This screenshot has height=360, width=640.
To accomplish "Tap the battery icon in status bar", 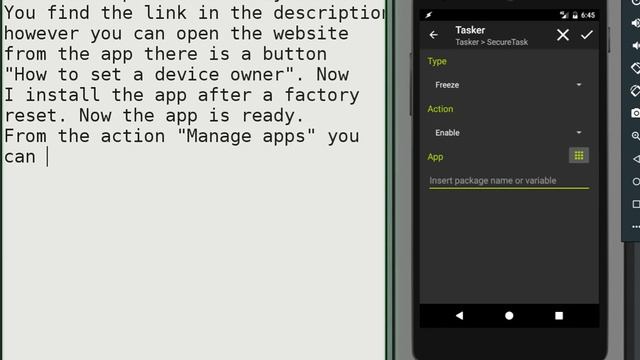I will 575,15.
